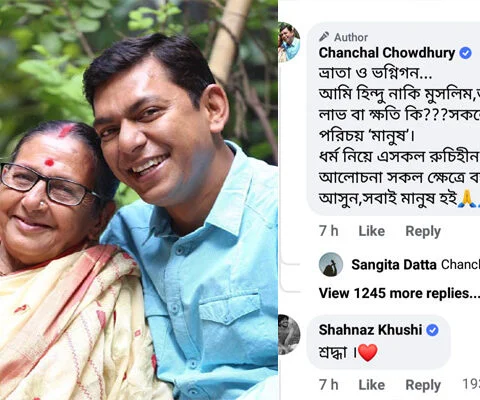Open Sangita Datta's avatar thumbnail
480x400 pixels.
tap(331, 264)
